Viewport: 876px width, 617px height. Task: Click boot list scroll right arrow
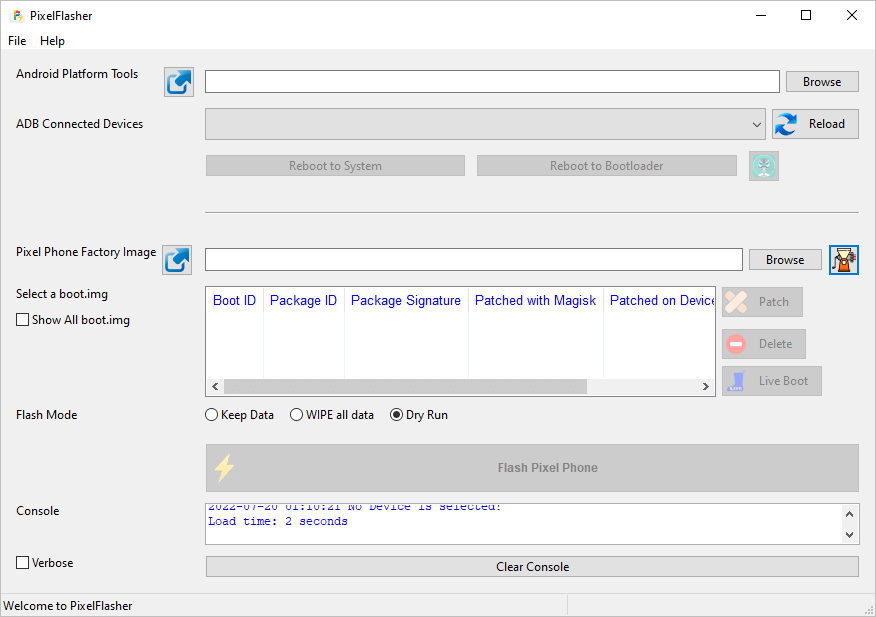pos(706,386)
